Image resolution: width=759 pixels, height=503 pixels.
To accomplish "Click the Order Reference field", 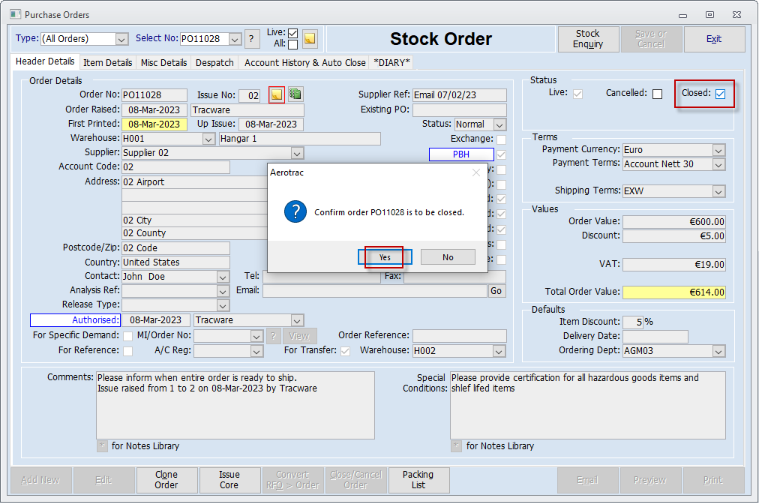I will (x=459, y=335).
